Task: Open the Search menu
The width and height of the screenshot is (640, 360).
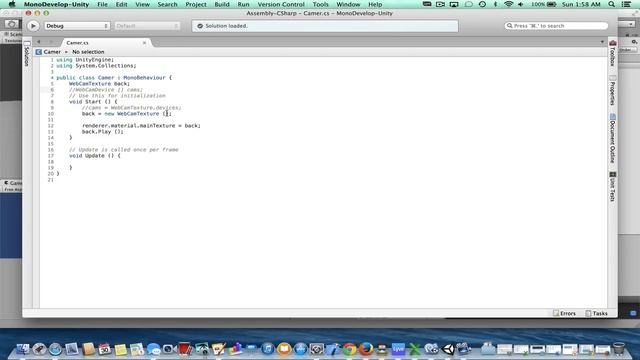Action: point(167,4)
